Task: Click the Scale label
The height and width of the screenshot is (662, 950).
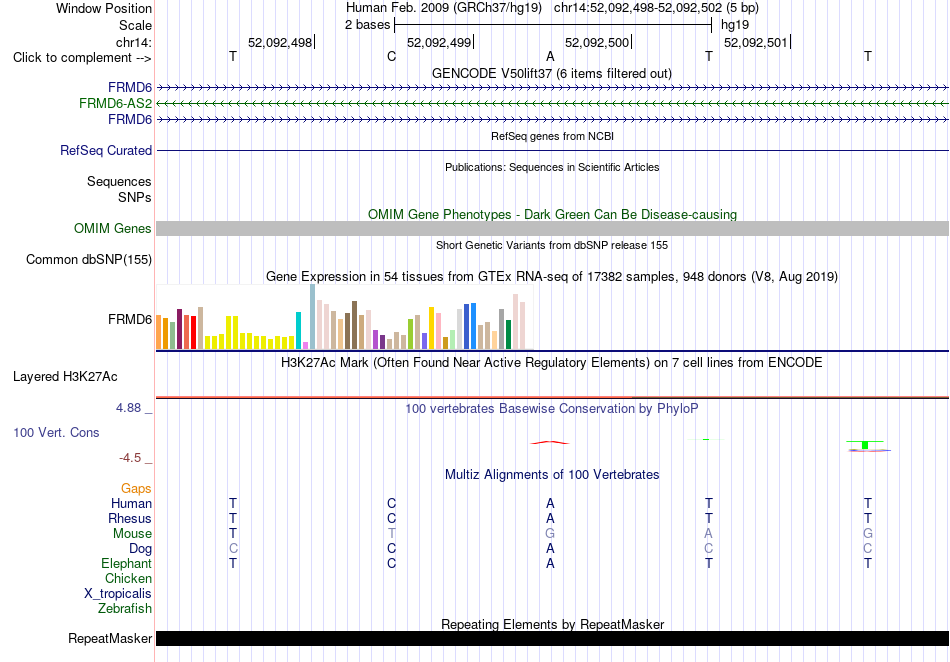Action: (x=135, y=25)
